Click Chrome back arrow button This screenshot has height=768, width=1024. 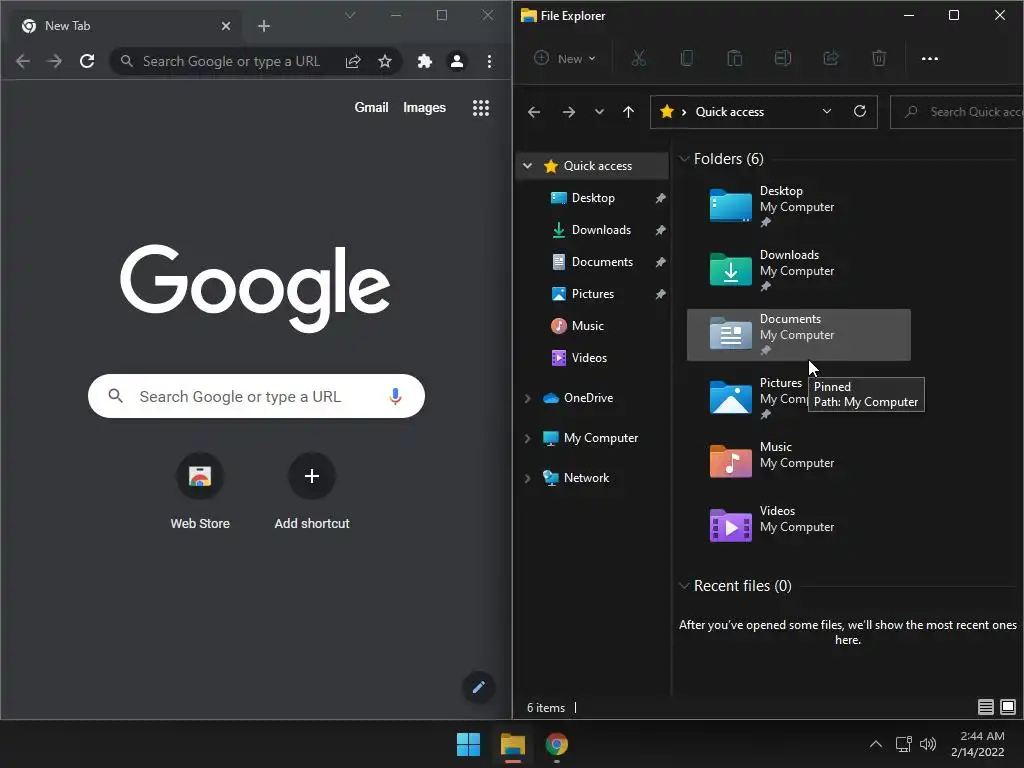pos(23,61)
